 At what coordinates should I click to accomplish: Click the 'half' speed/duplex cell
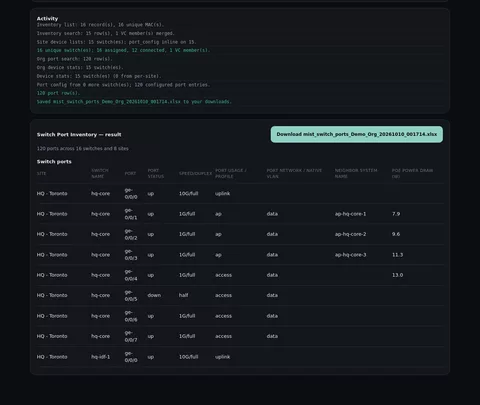coord(183,295)
